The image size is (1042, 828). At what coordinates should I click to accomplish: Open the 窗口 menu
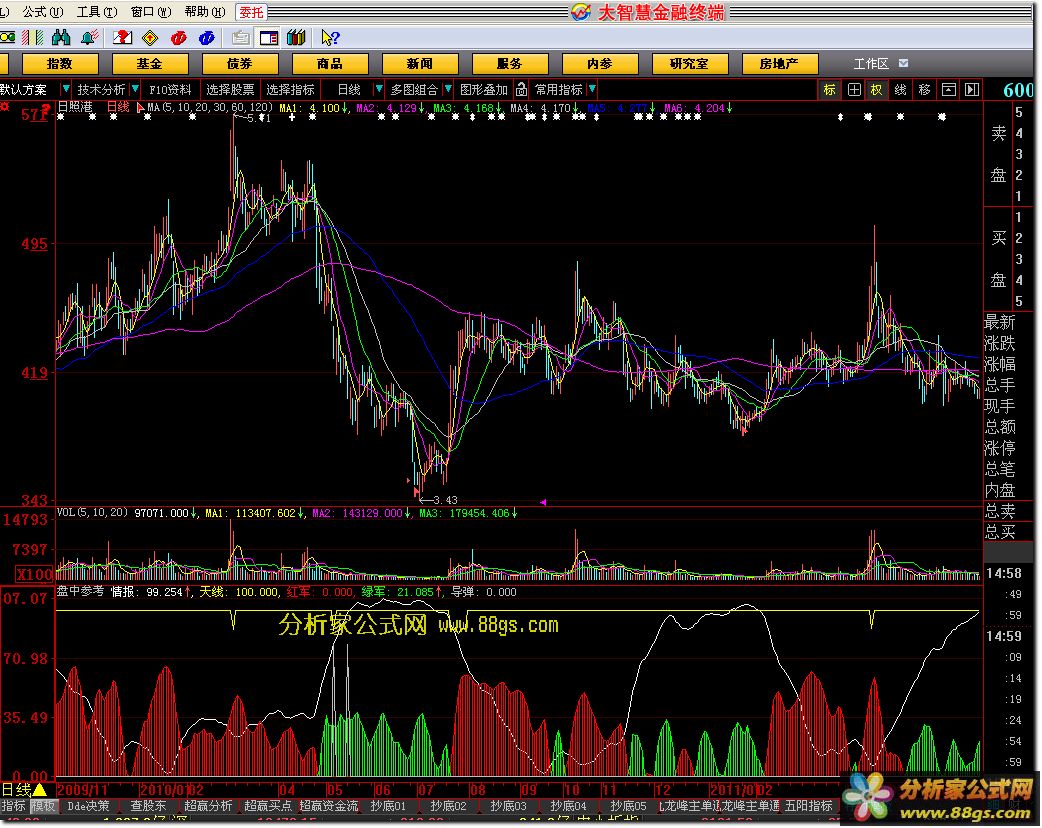(x=151, y=12)
